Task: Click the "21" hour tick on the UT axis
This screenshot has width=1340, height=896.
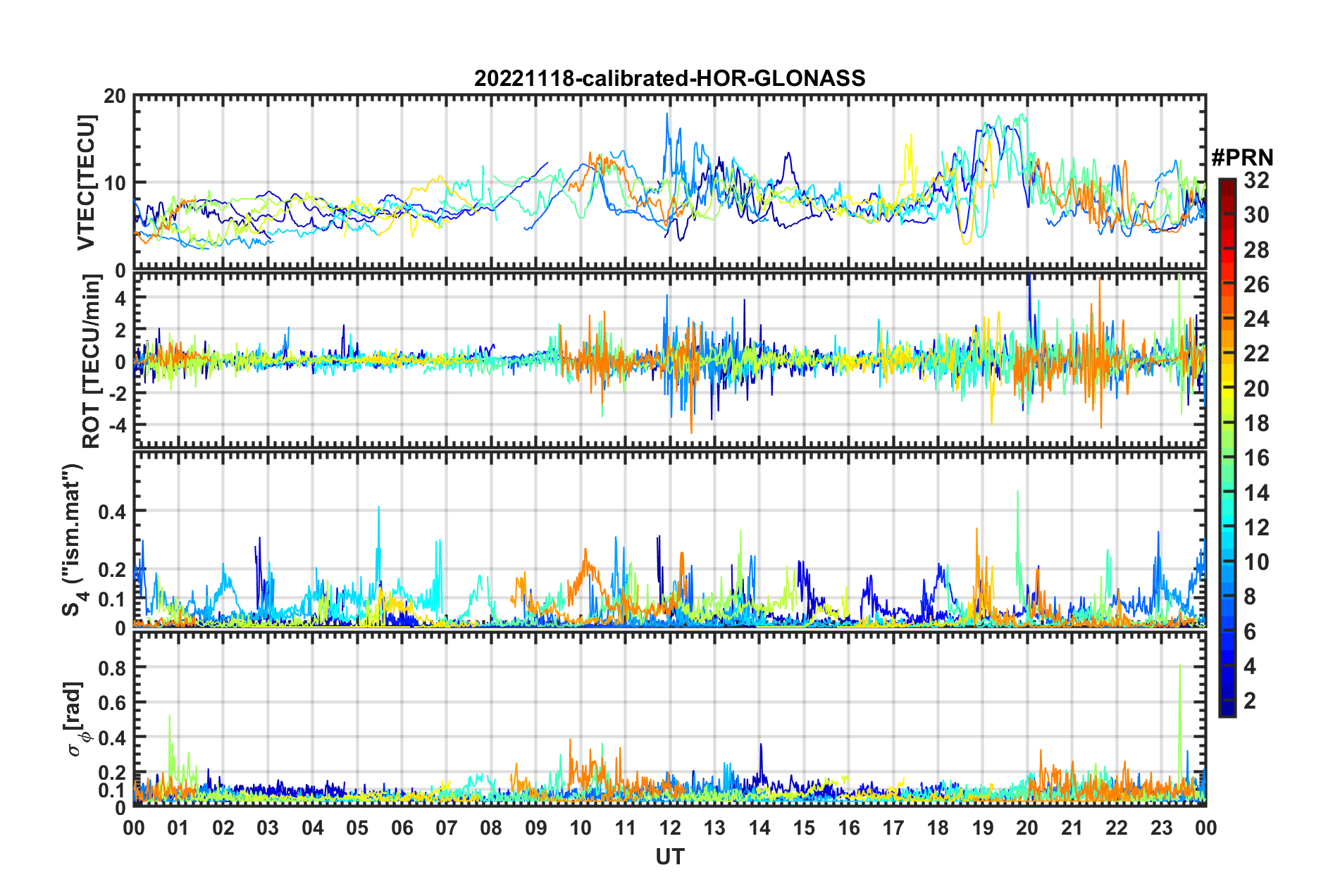Action: [x=1072, y=828]
